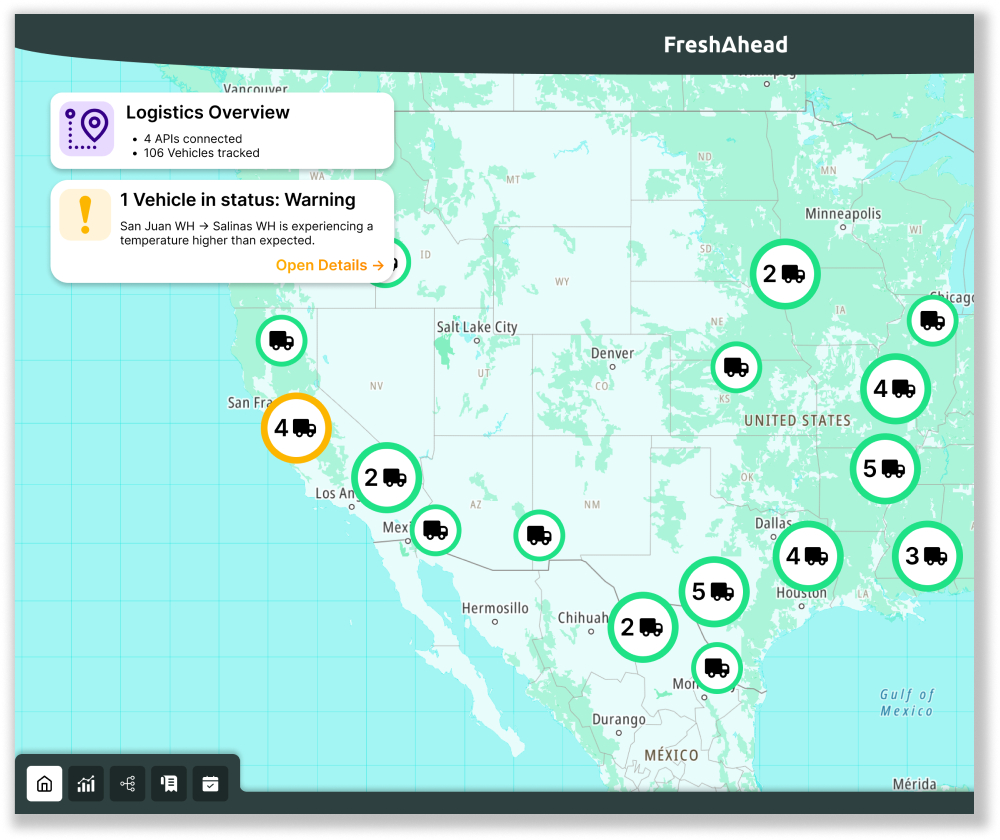Click the Logistics Overview card title

pyautogui.click(x=208, y=113)
